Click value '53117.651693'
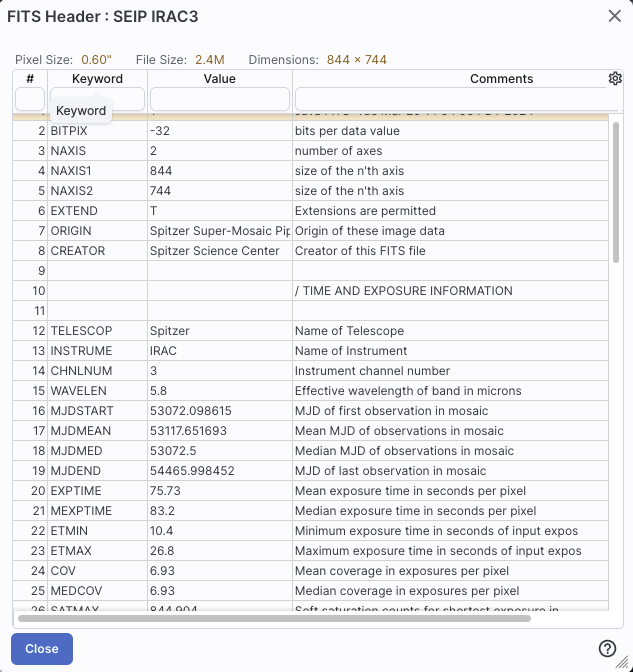Image resolution: width=633 pixels, height=672 pixels. 188,431
